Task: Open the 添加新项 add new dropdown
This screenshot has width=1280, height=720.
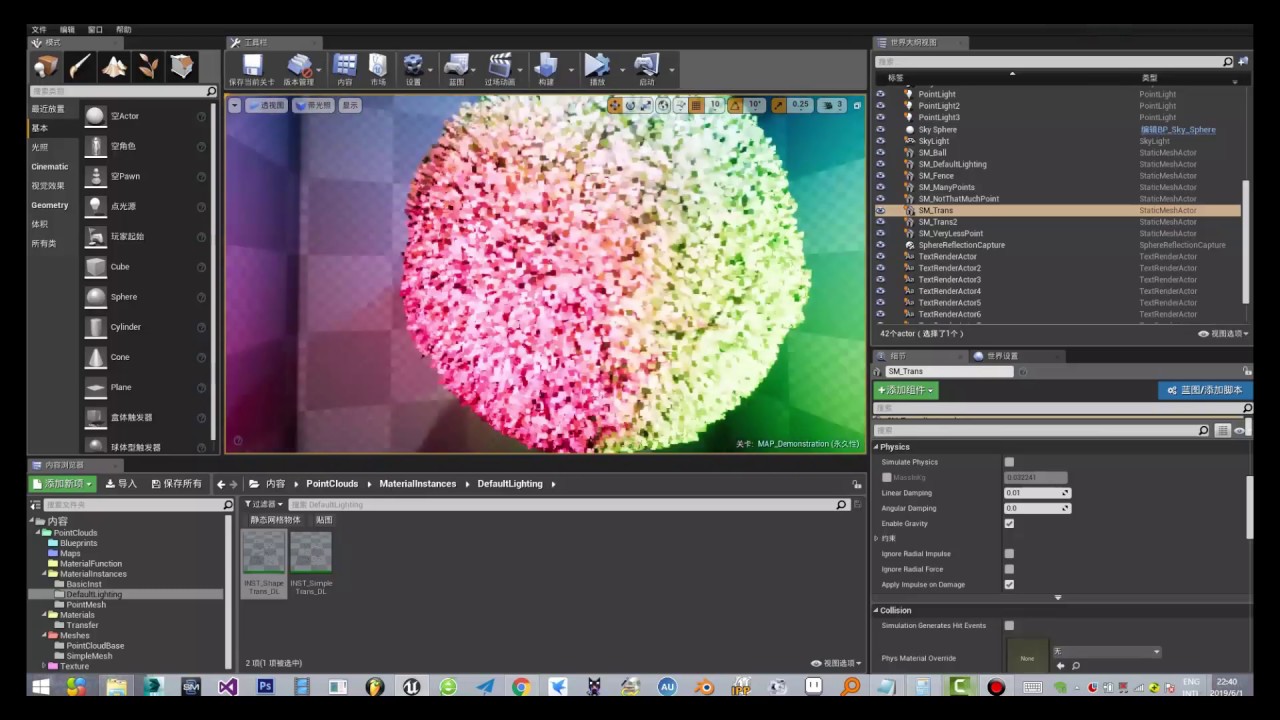Action: (x=62, y=483)
